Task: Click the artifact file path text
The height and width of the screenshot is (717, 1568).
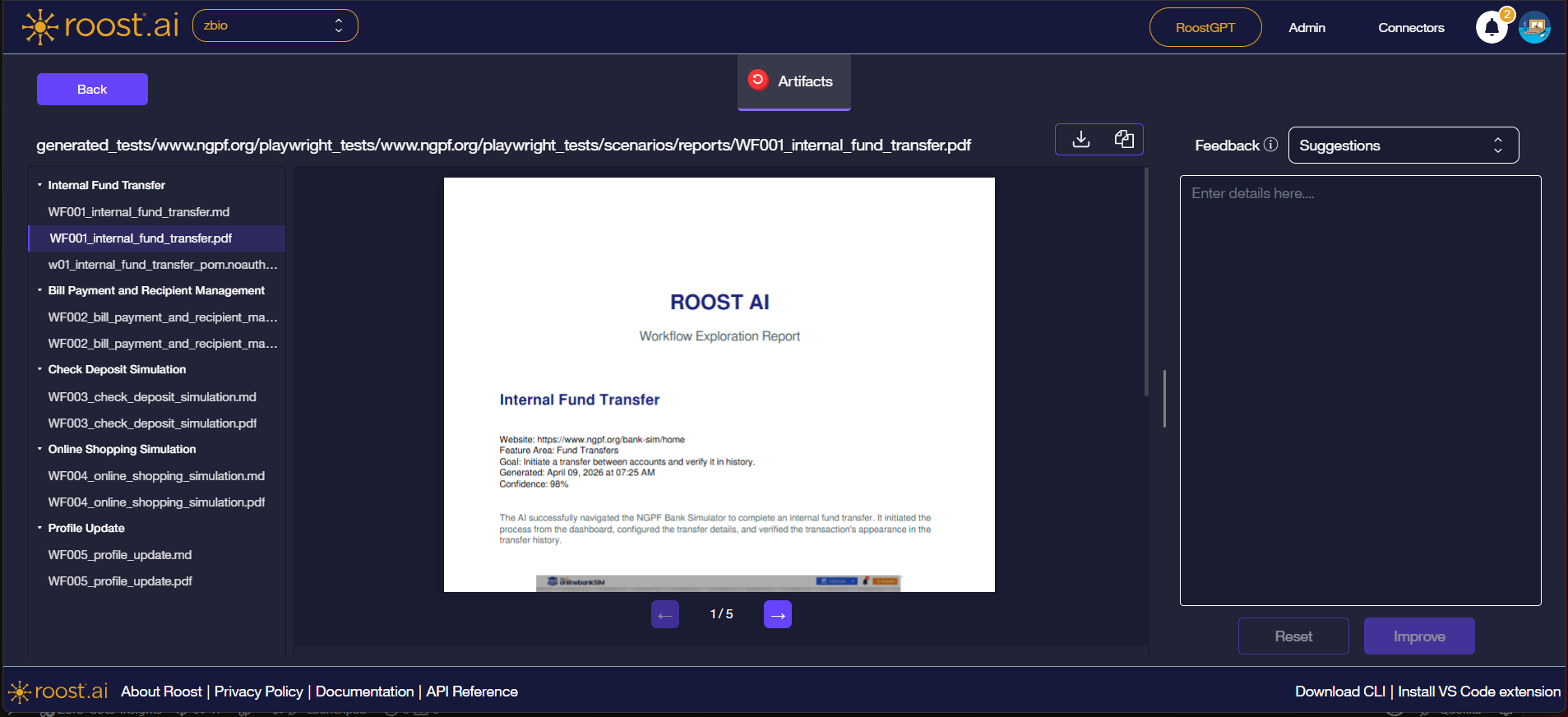Action: coord(503,146)
